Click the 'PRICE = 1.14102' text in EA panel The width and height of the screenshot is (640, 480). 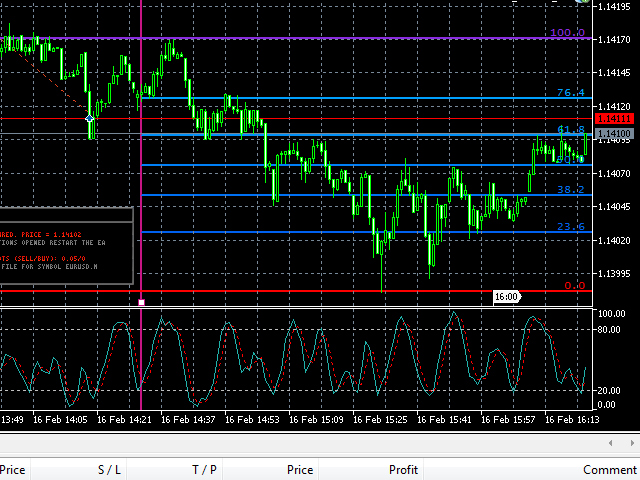coord(51,235)
